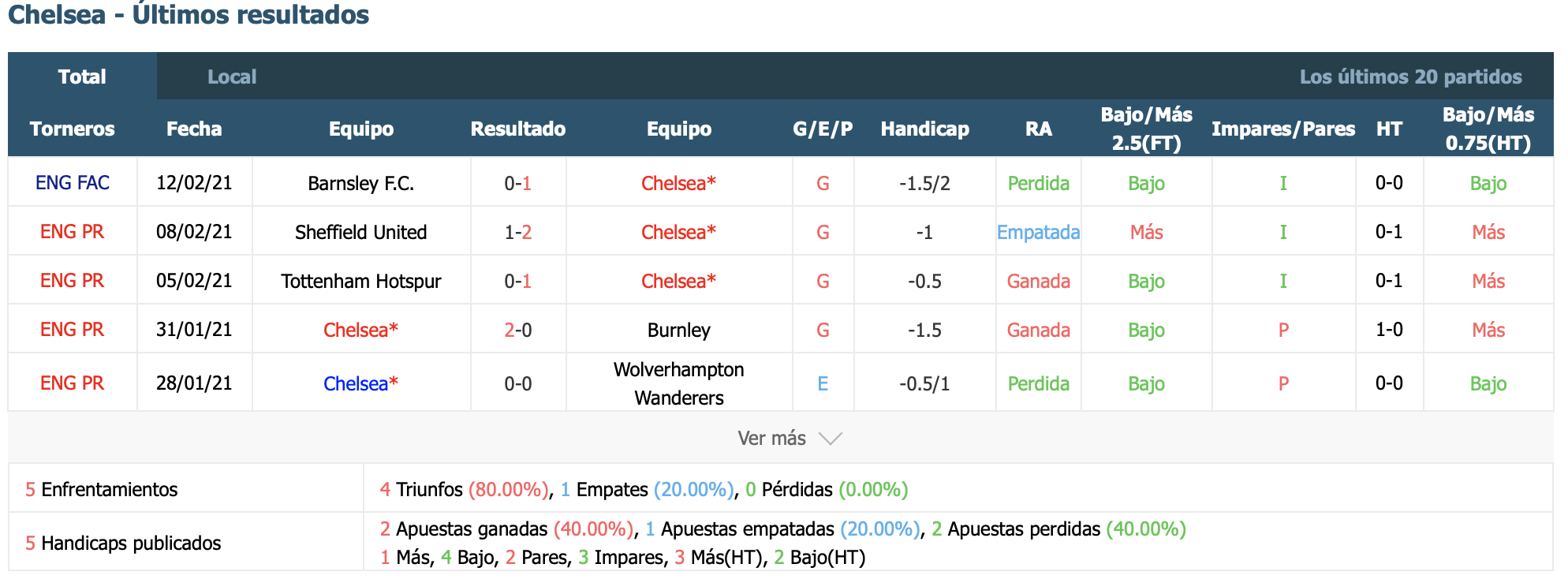Open the 2-0 Burnley match result

point(518,331)
